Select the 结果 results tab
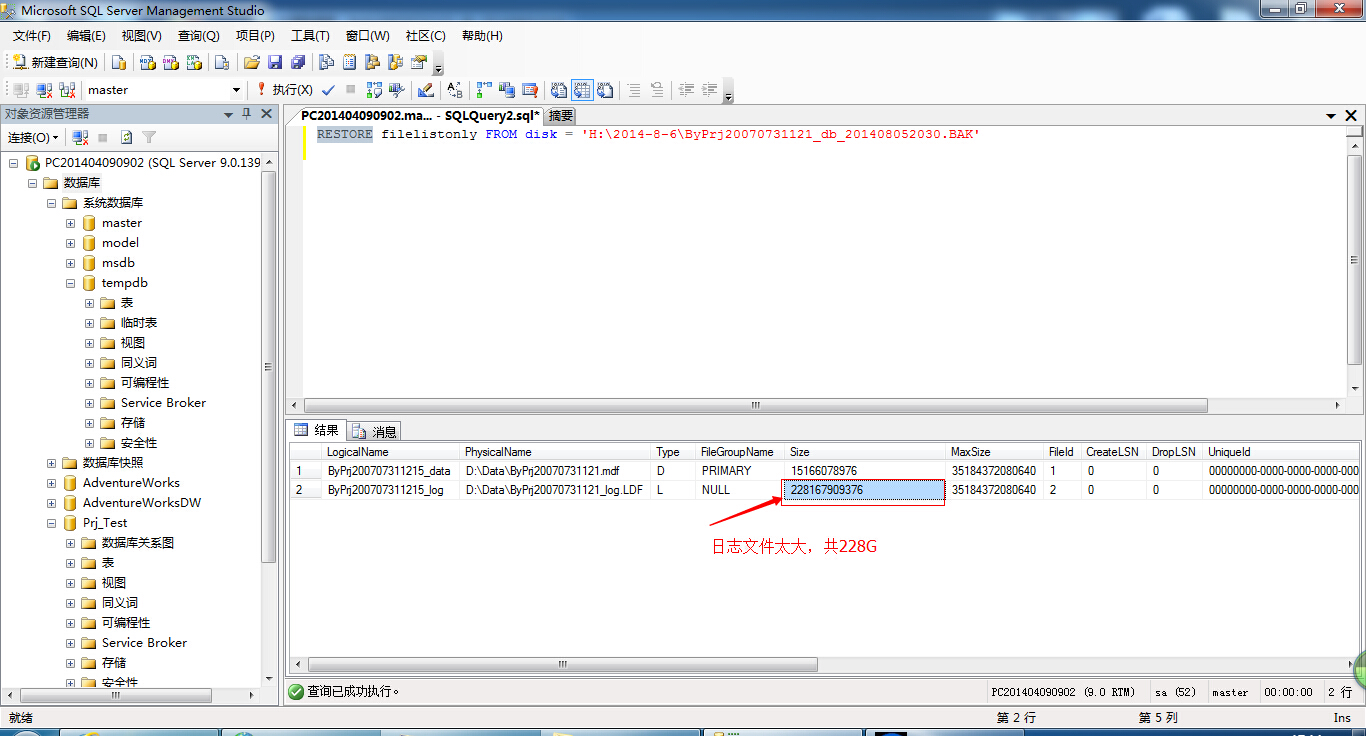 pos(316,430)
